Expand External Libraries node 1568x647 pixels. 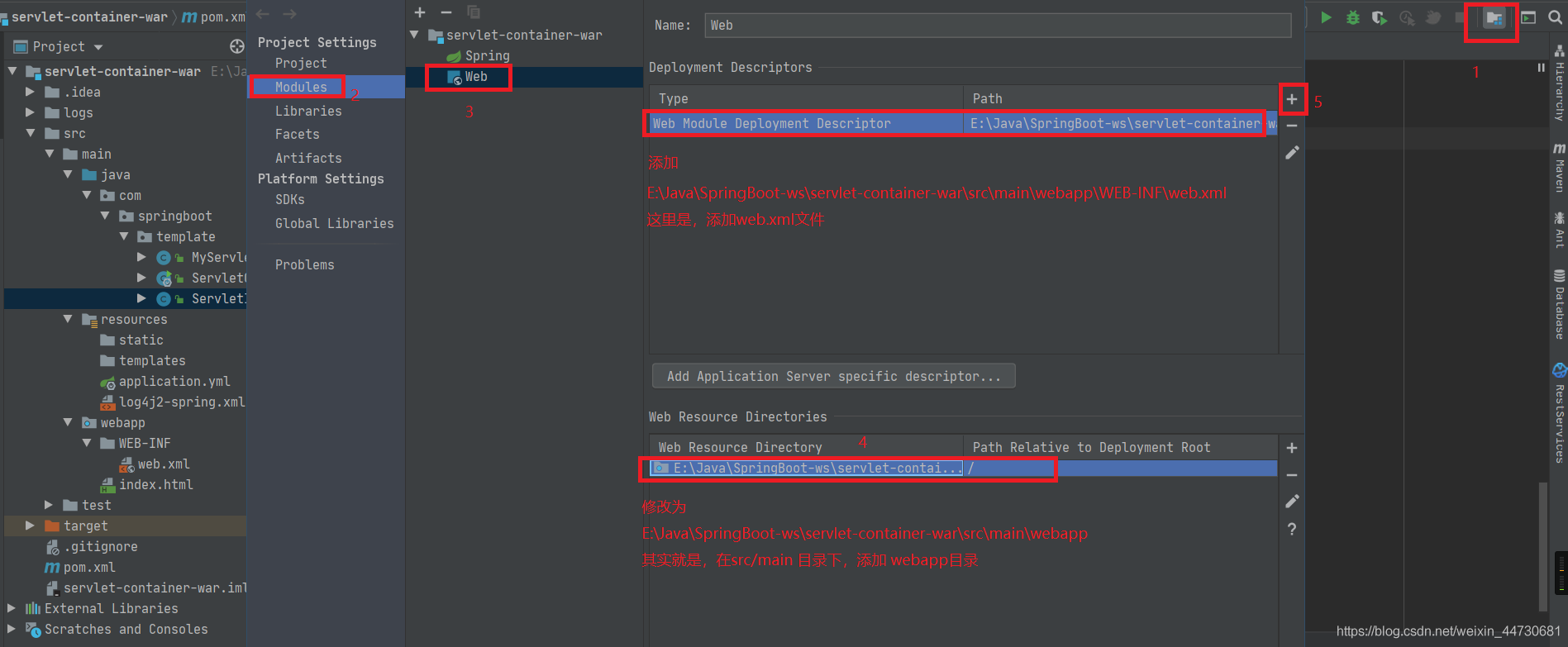point(12,608)
